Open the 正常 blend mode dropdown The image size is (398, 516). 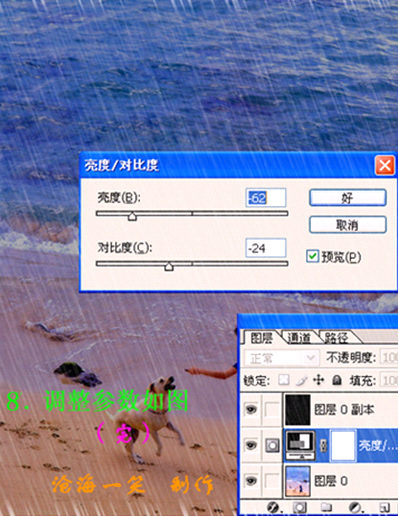(x=281, y=358)
